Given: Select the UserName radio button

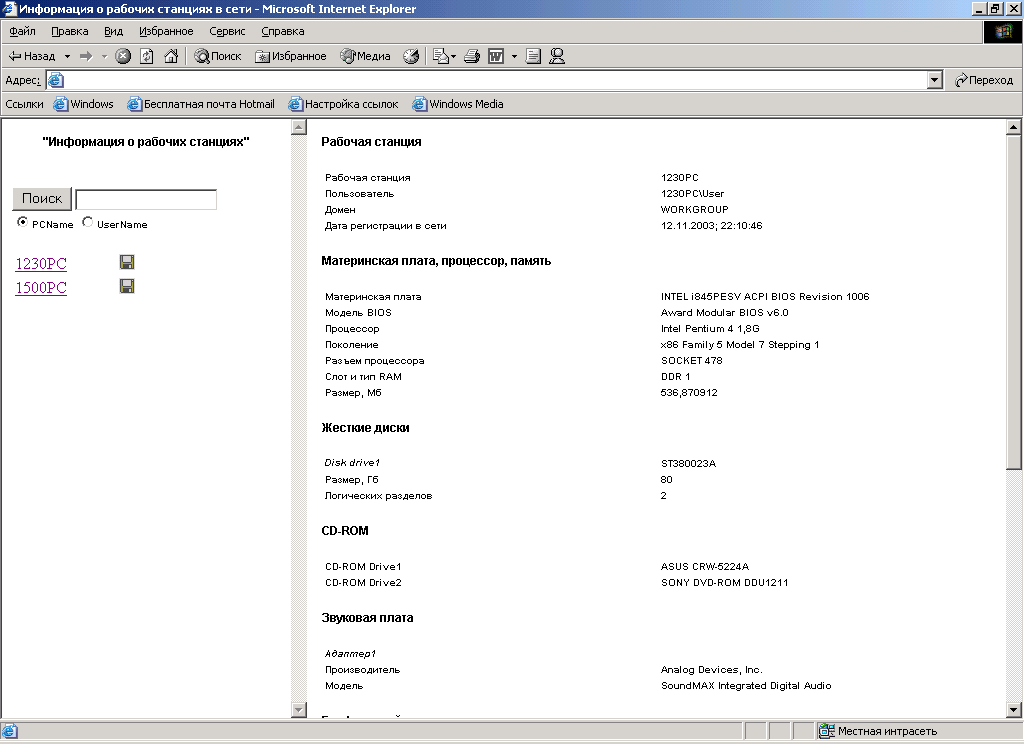Looking at the screenshot, I should pyautogui.click(x=88, y=222).
